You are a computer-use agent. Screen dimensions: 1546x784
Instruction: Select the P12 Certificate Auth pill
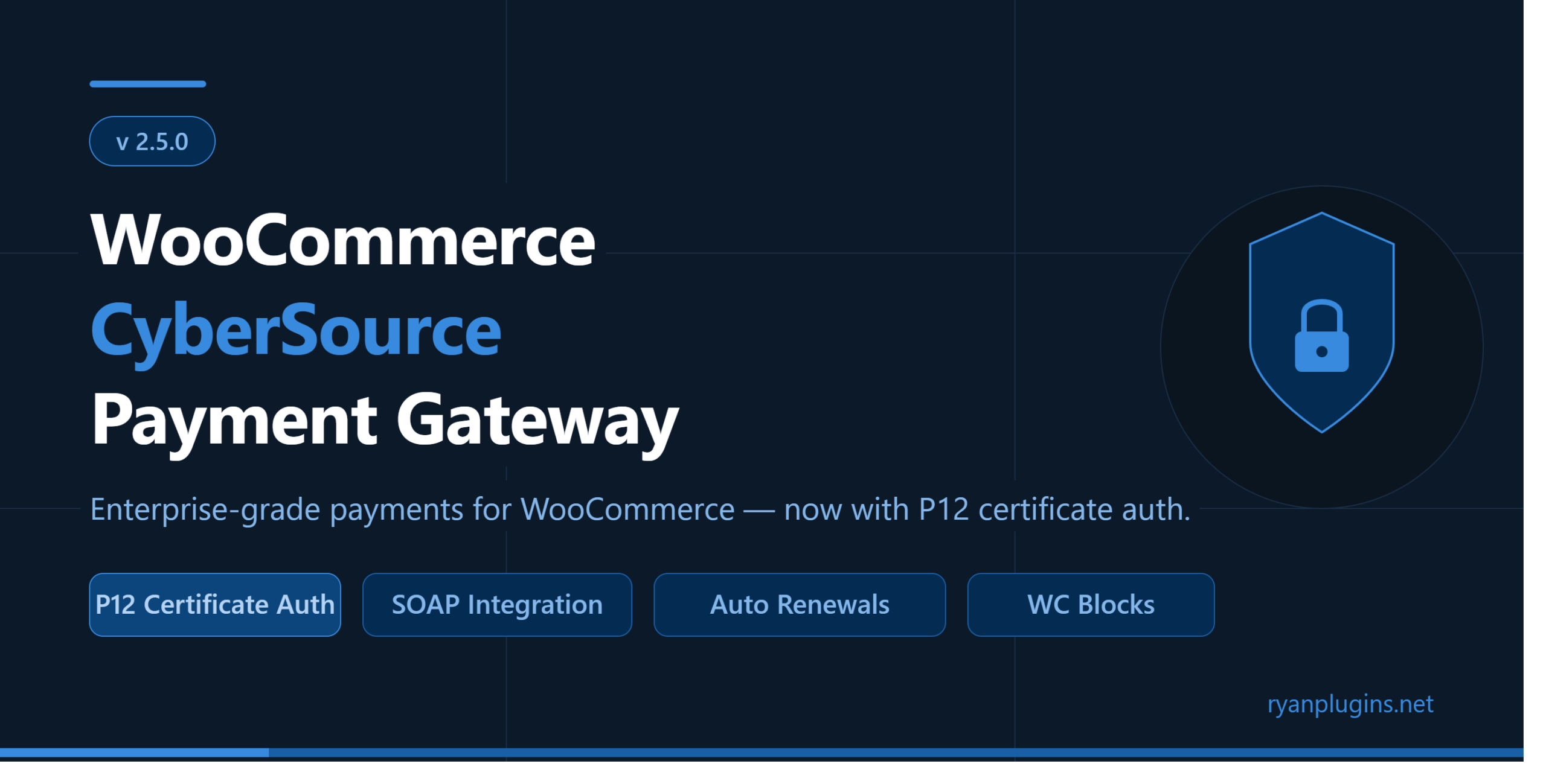coord(215,605)
